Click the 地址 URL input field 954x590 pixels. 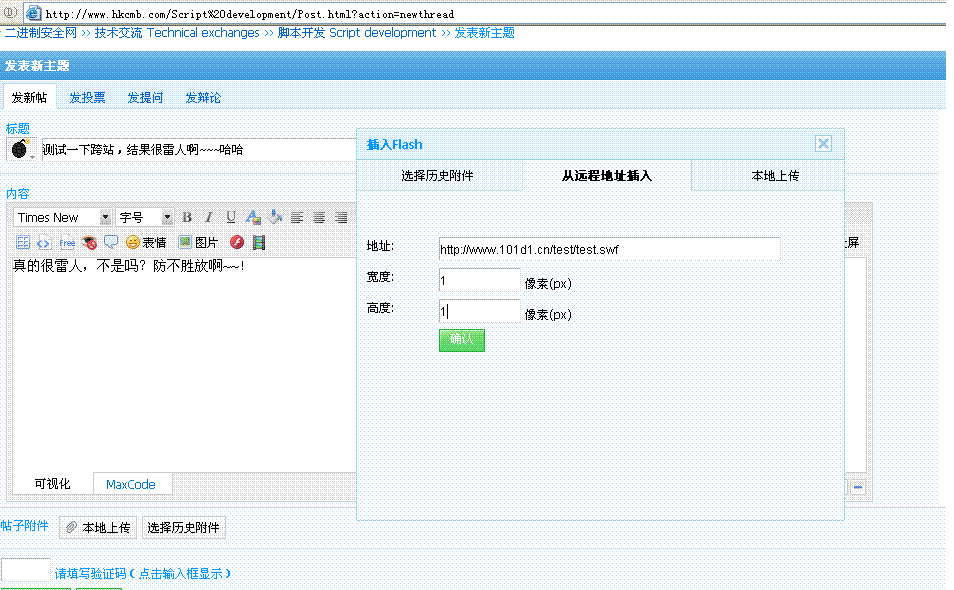tap(608, 249)
